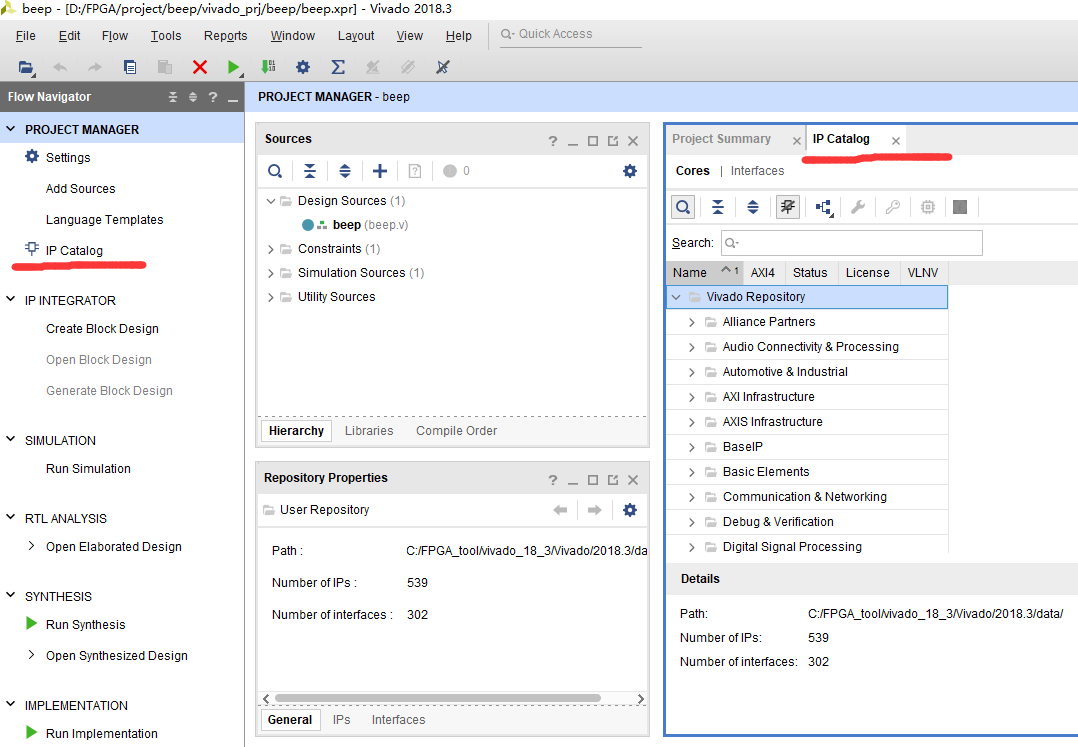Close the IP Catalog tab
1078x747 pixels.
click(896, 141)
